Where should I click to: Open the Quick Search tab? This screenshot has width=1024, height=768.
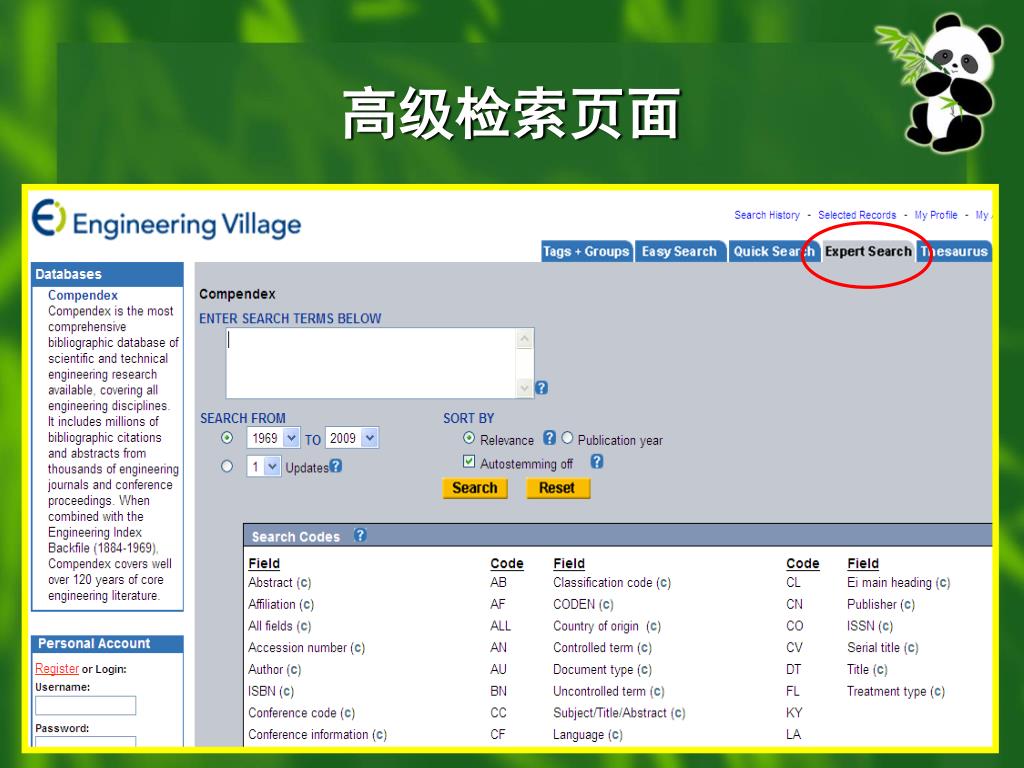(x=774, y=251)
